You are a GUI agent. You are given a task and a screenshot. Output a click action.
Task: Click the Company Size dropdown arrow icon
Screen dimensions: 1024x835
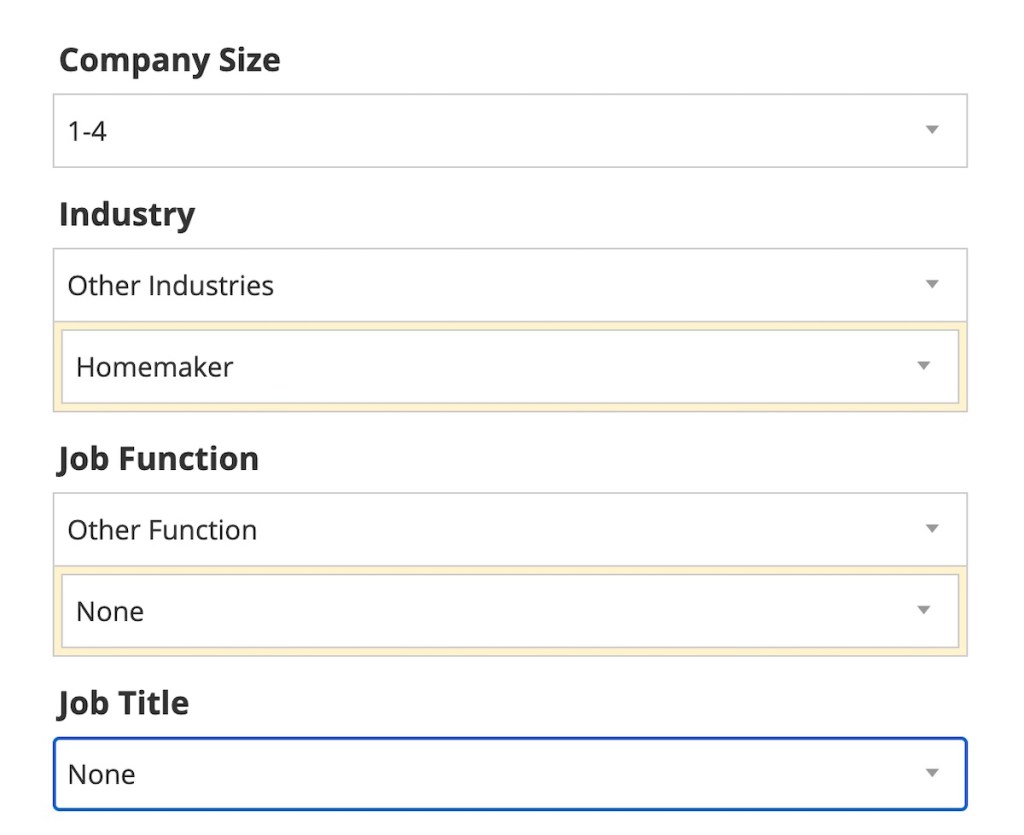(932, 130)
